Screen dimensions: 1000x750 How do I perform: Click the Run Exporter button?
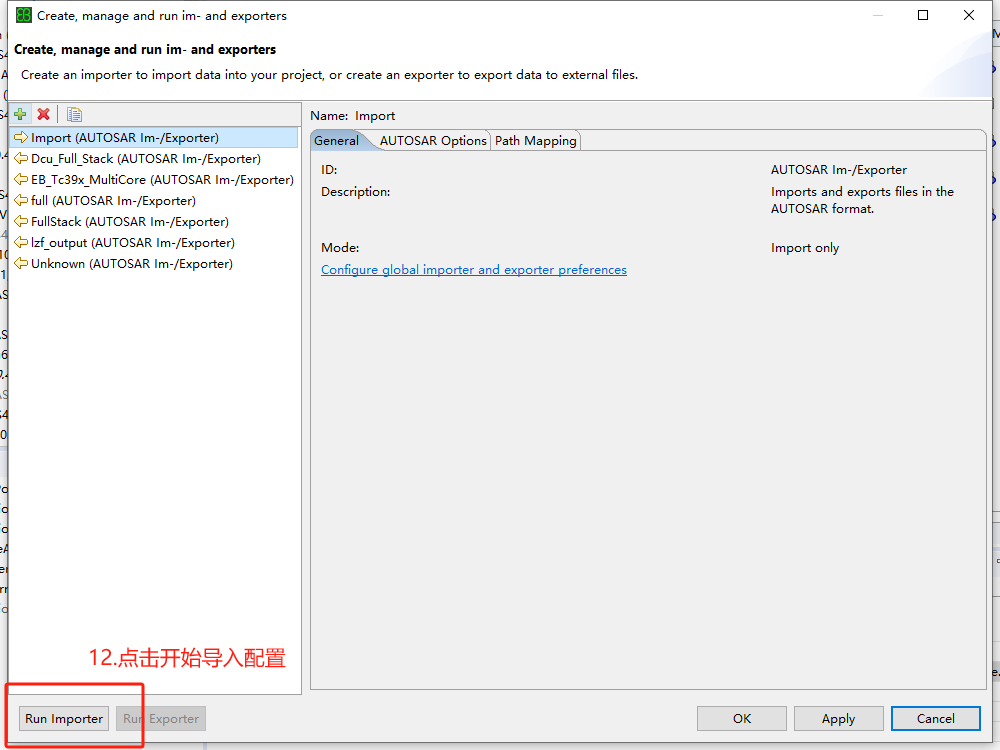click(x=161, y=718)
